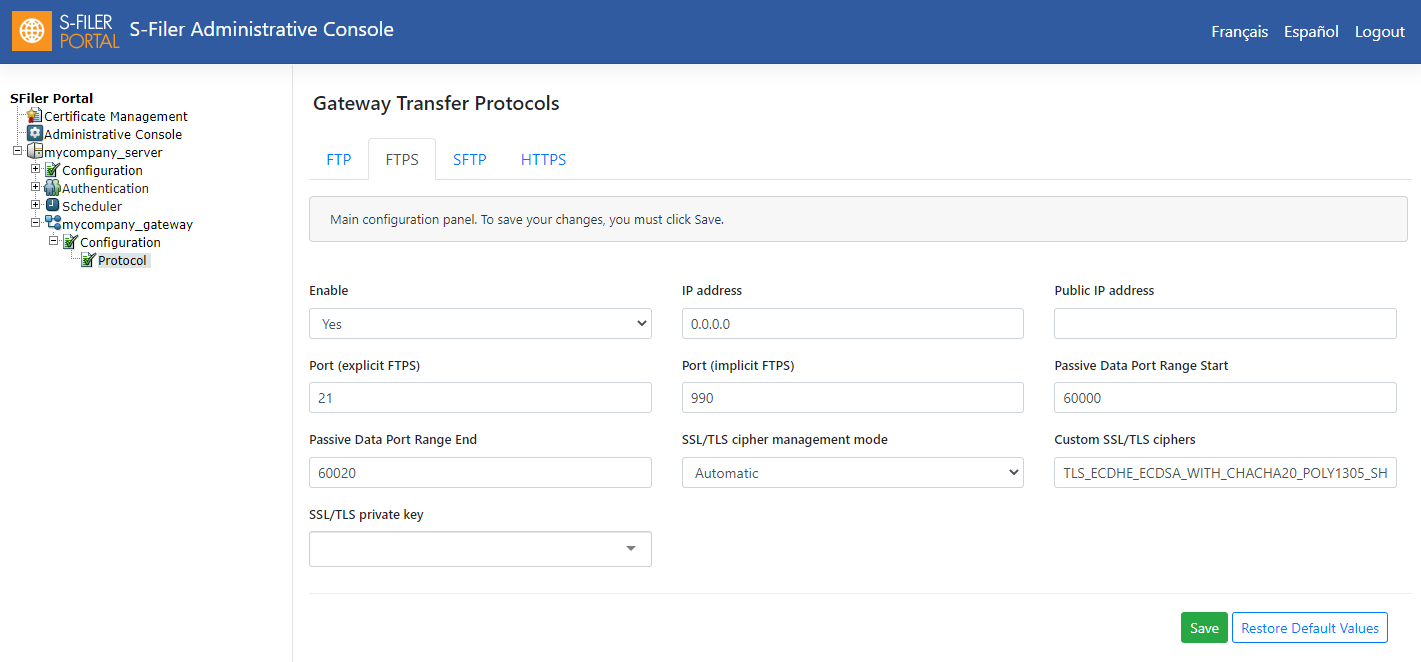The width and height of the screenshot is (1421, 662).
Task: Select the FTPS tab
Action: click(x=402, y=160)
